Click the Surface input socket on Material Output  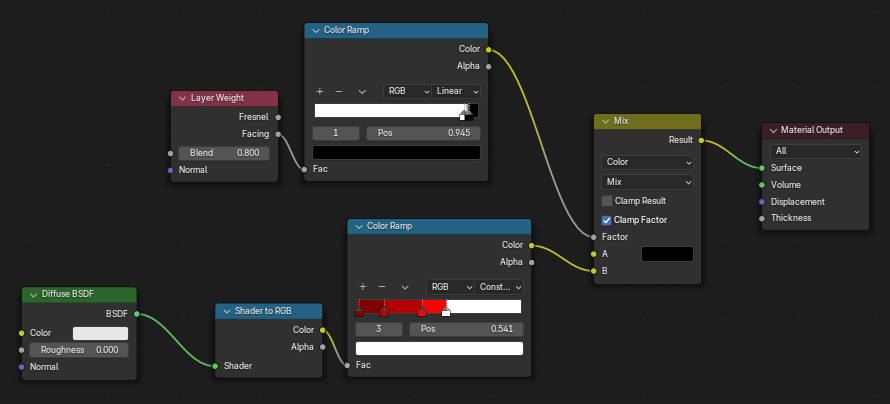click(x=762, y=168)
